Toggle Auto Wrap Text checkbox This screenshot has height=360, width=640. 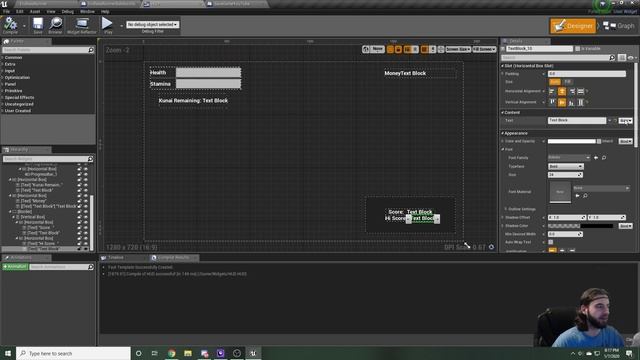pyautogui.click(x=551, y=242)
